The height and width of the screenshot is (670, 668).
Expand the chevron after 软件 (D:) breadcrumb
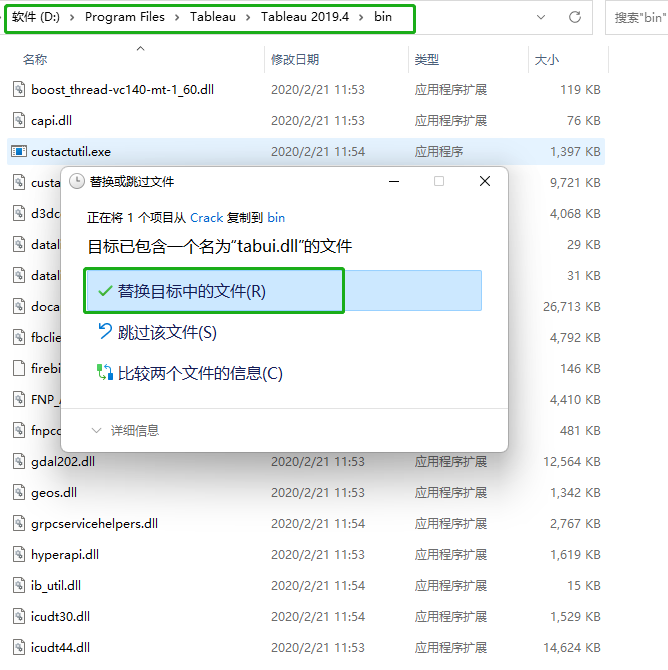click(72, 18)
